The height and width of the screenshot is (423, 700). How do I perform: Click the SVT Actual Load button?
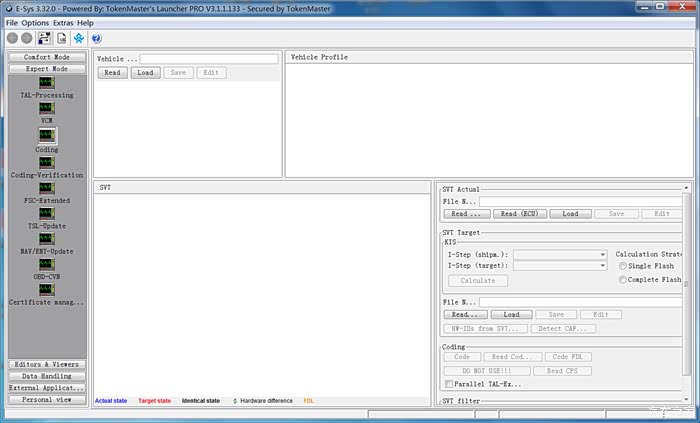tap(571, 214)
